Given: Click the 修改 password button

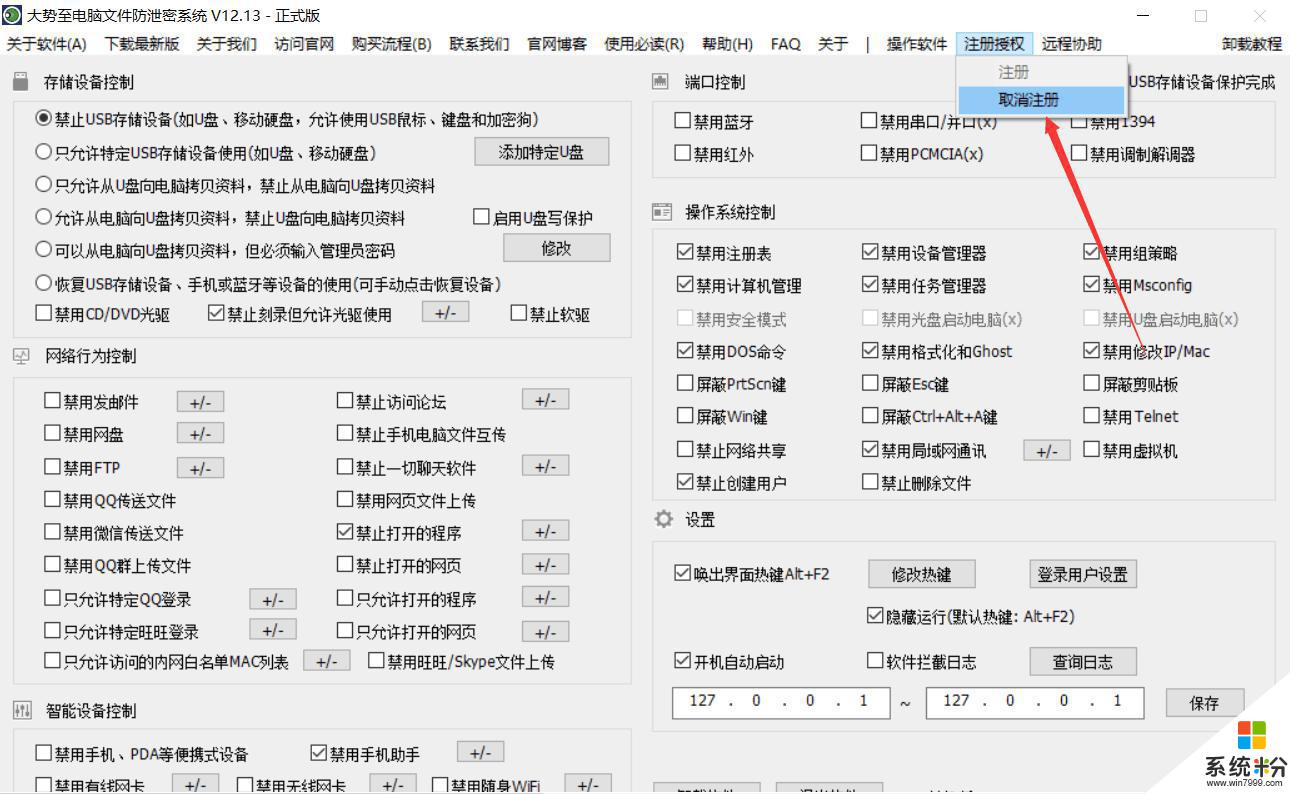Looking at the screenshot, I should point(556,248).
